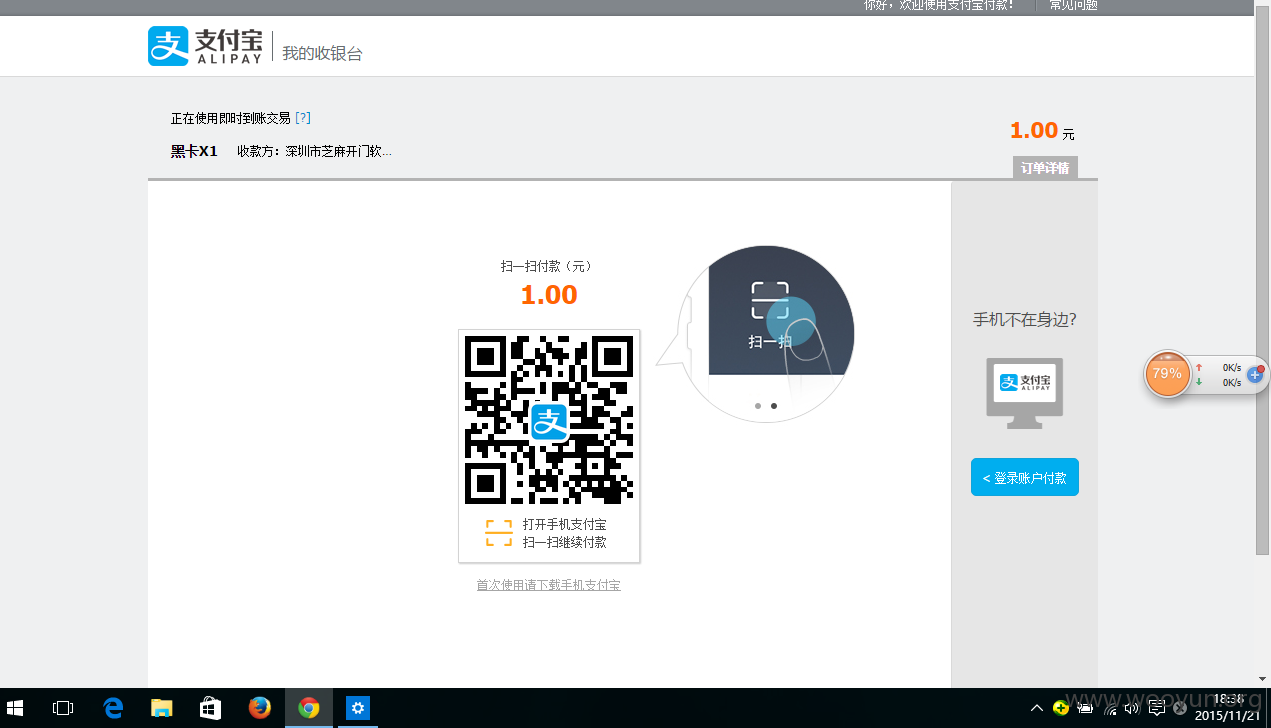Open the Windows Start menu
This screenshot has width=1271, height=728.
[x=16, y=708]
